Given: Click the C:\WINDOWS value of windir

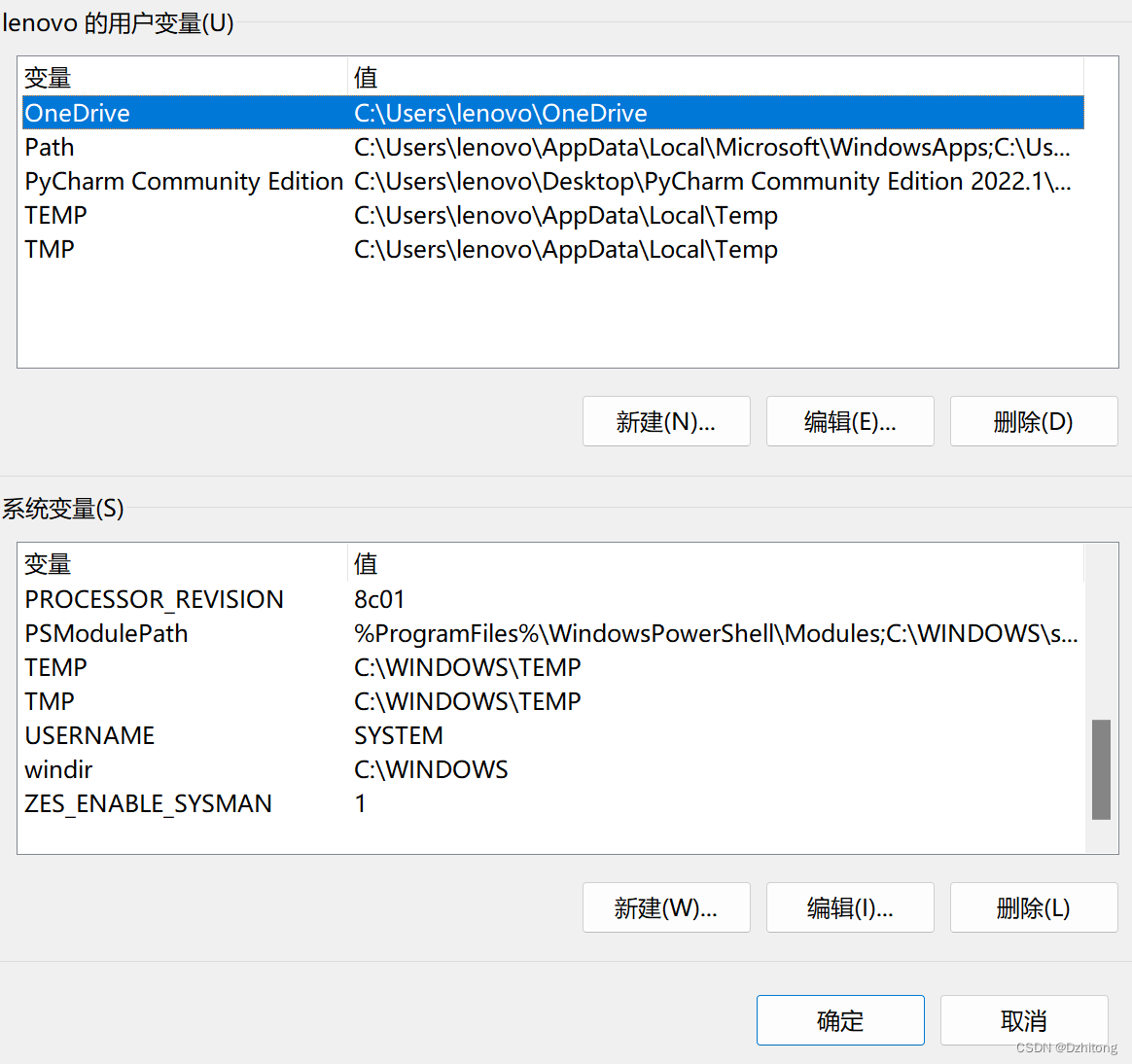Looking at the screenshot, I should point(431,769).
